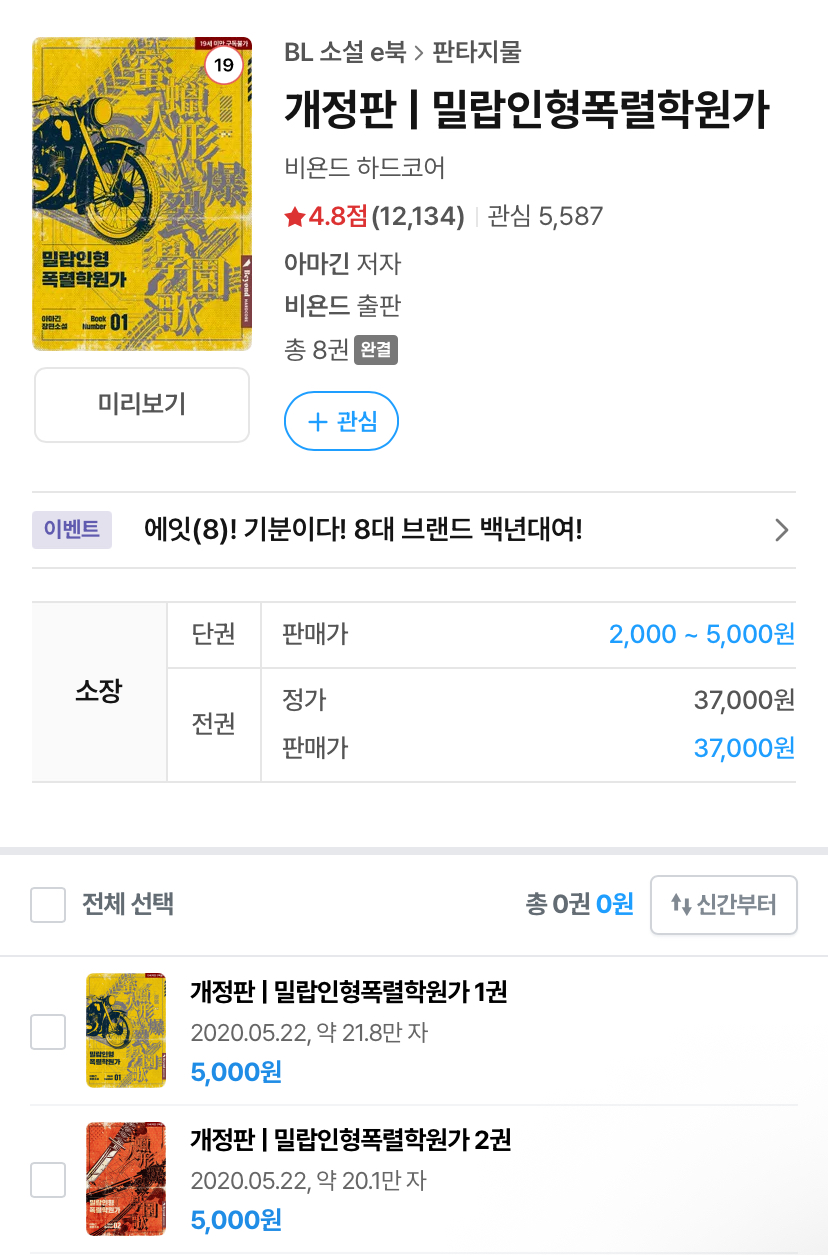Go to BL 소설 e북 category
828x1255 pixels.
[345, 52]
